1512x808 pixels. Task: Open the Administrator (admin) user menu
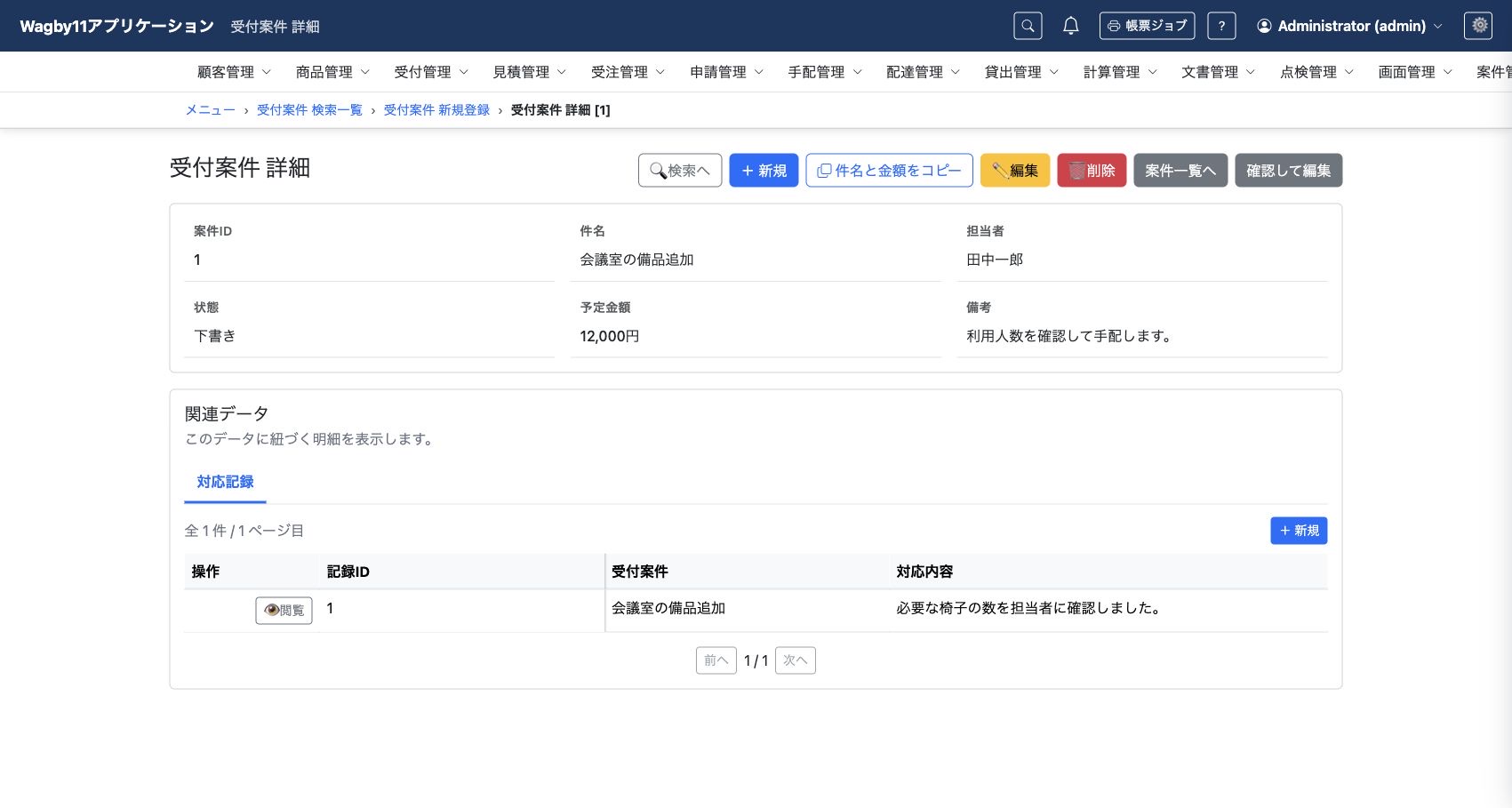[x=1349, y=26]
